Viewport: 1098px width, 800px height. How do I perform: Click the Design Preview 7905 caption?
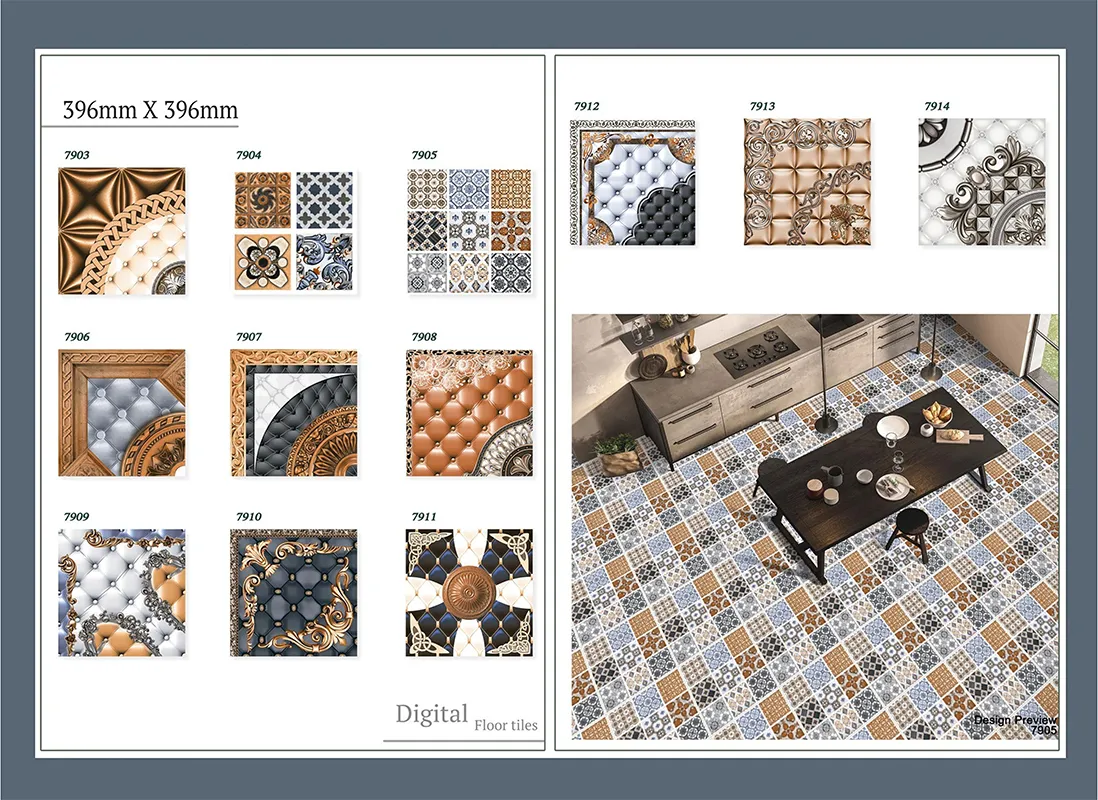[x=1015, y=725]
